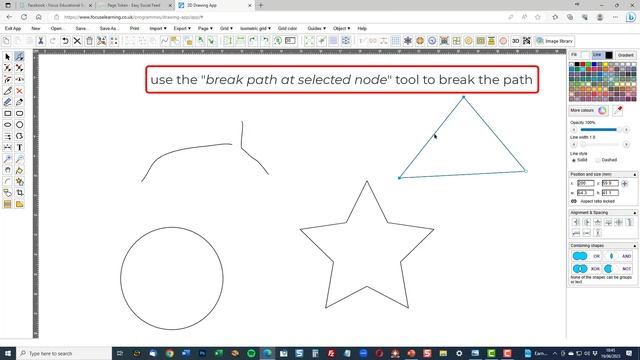Delete selection with the X icon
Viewport: 640px width, 360px height.
click(x=77, y=41)
